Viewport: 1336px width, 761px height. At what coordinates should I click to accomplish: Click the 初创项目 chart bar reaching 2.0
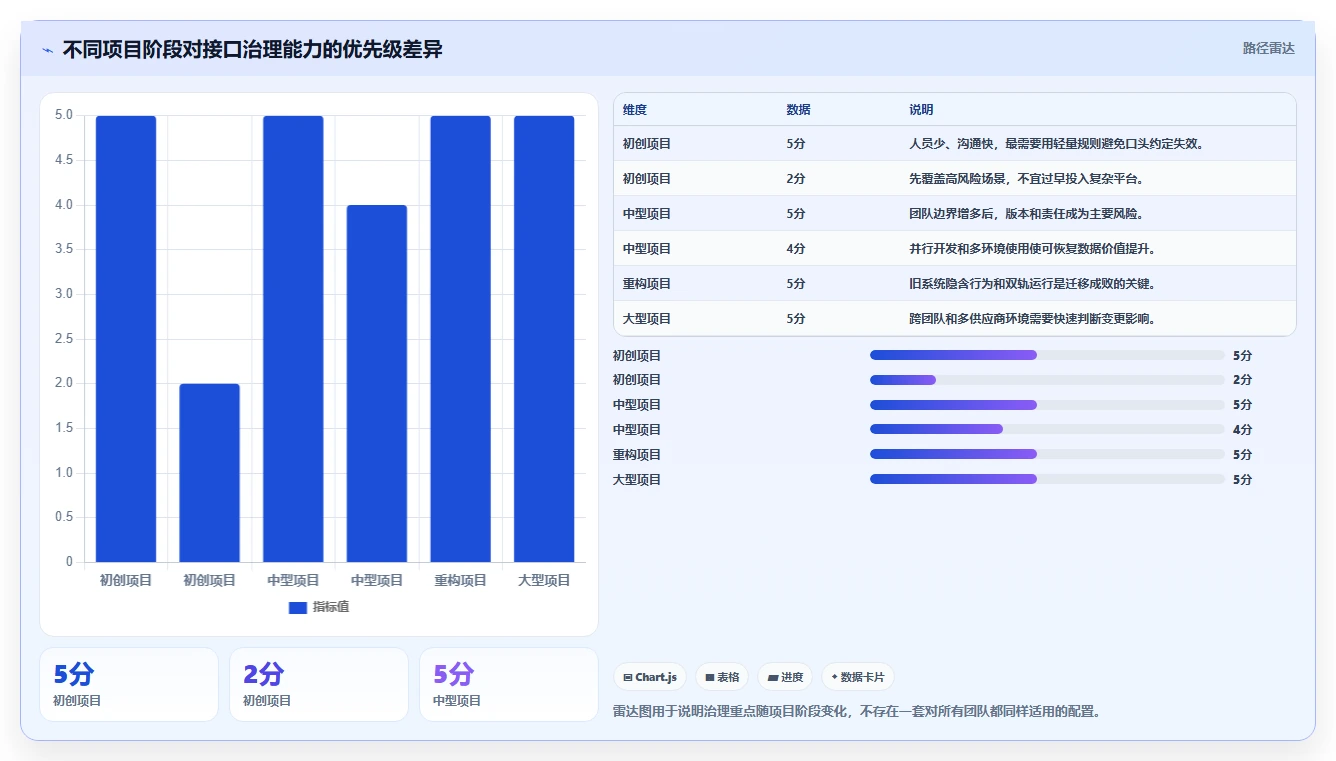210,473
